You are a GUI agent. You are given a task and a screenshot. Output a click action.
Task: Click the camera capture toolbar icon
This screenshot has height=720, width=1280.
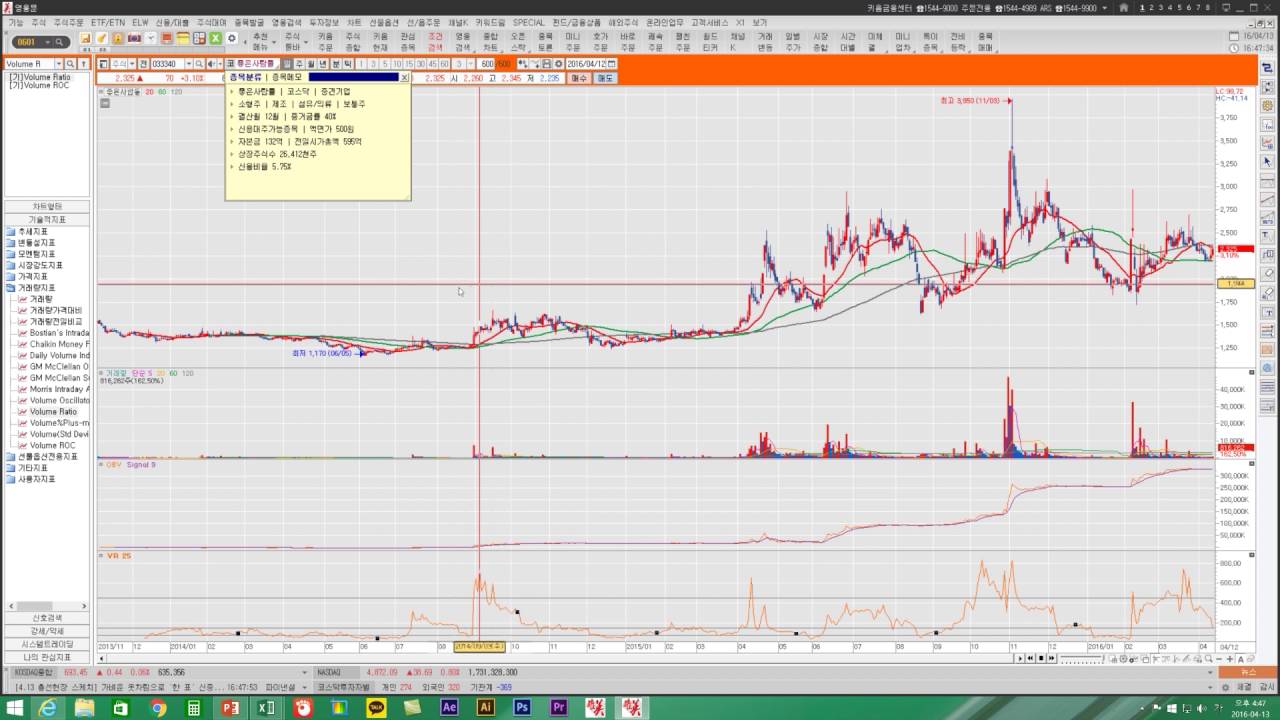tap(134, 38)
